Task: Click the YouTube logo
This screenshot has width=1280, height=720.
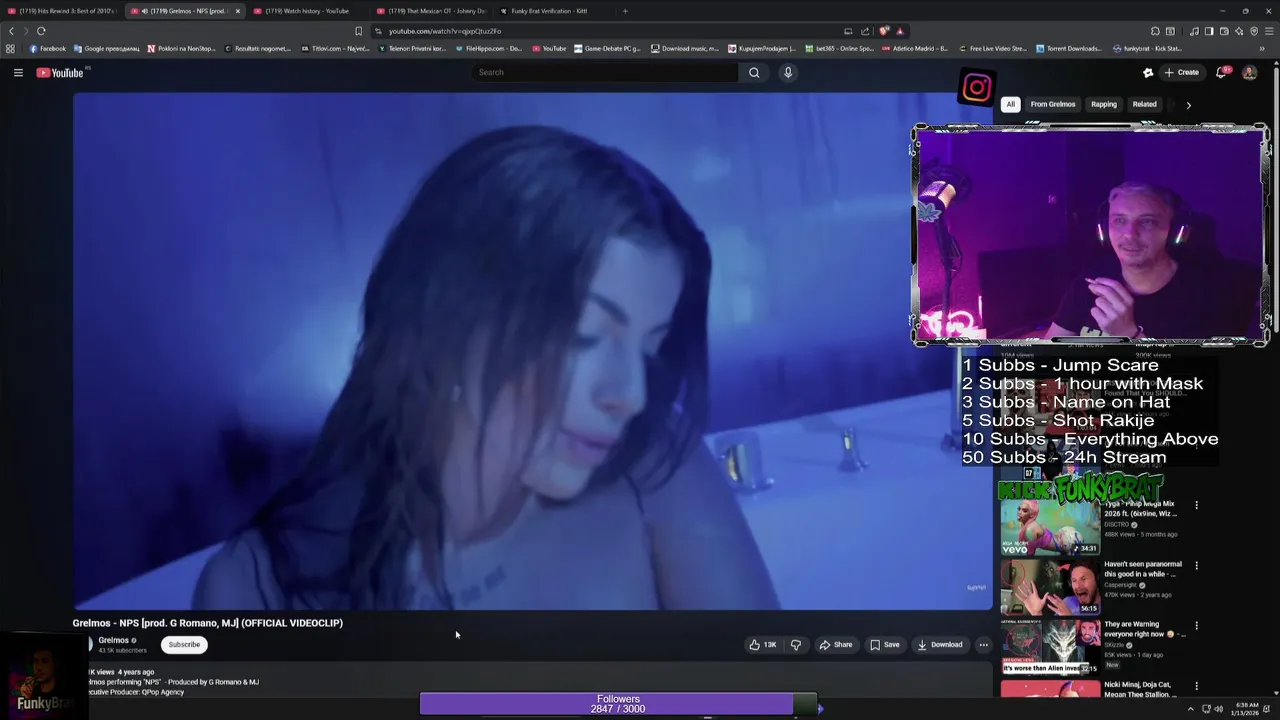Action: 60,72
